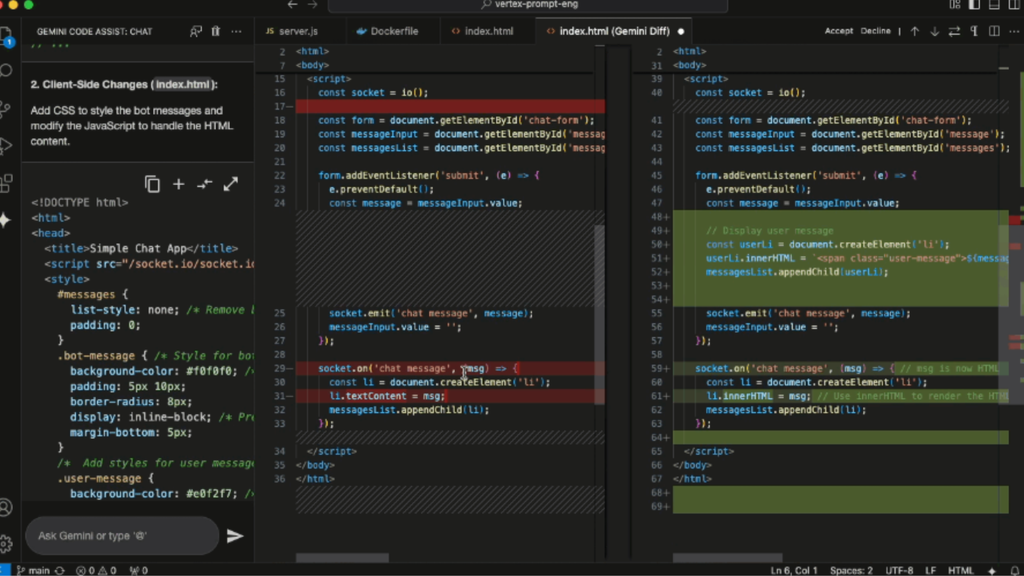Insert code snippet with plus icon

pyautogui.click(x=178, y=184)
